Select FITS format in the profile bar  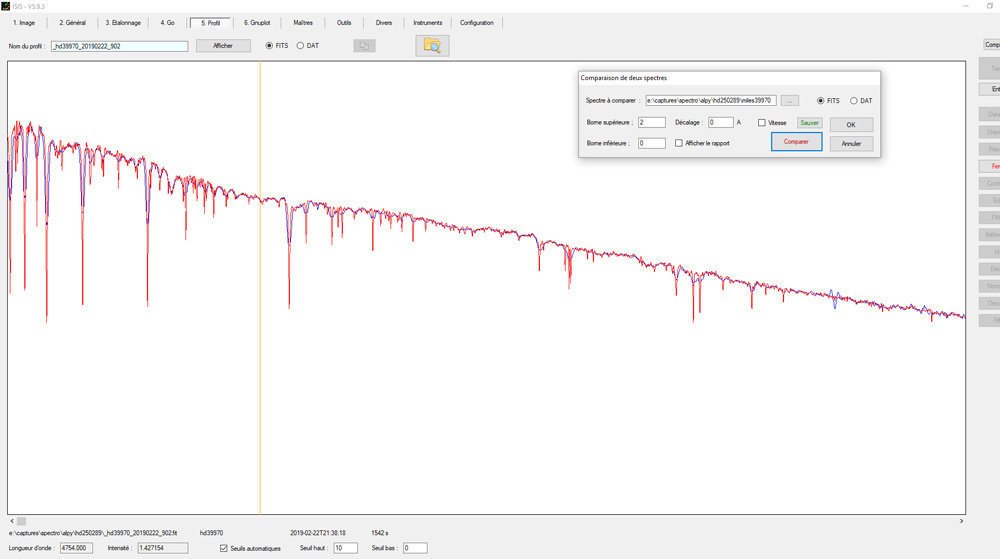pos(269,46)
